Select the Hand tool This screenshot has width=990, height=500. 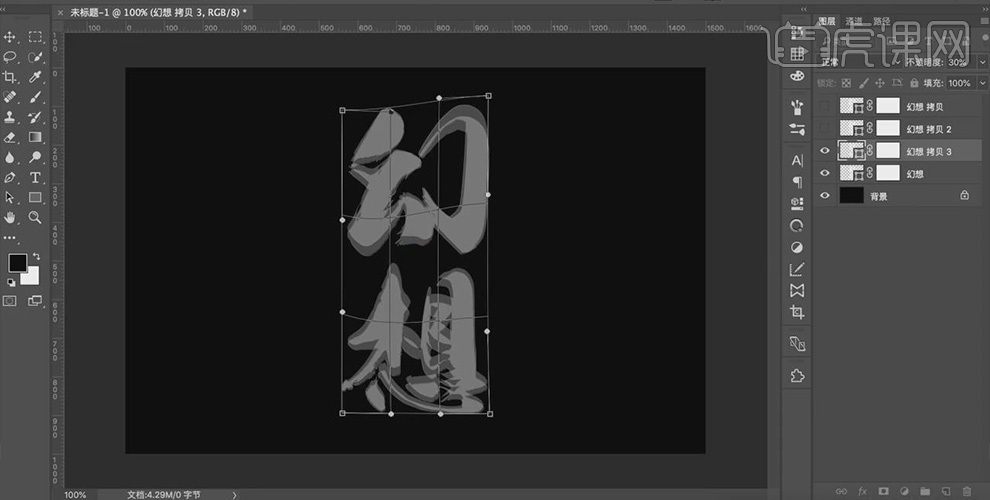pos(9,218)
